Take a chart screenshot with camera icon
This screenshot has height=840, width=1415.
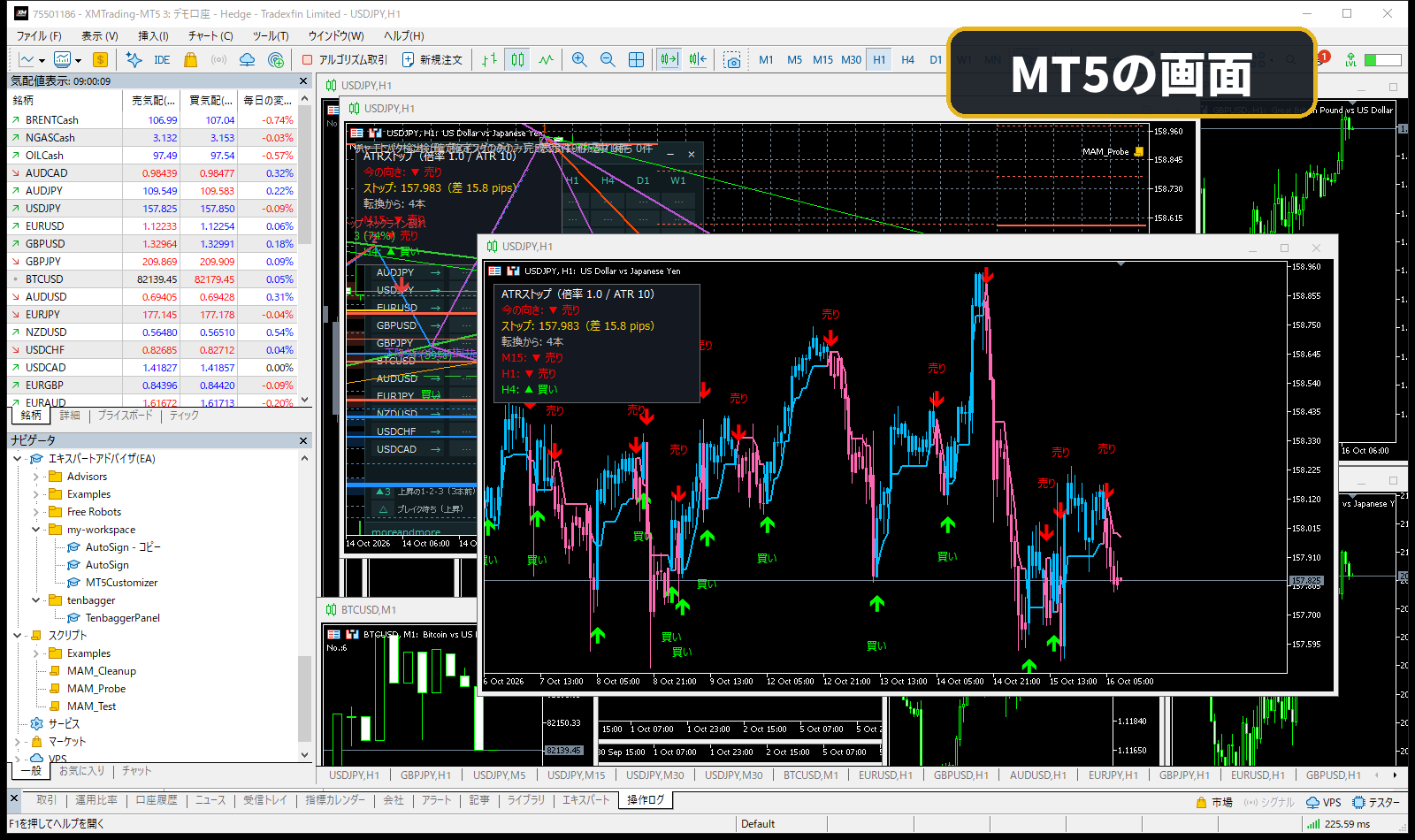pos(732,60)
